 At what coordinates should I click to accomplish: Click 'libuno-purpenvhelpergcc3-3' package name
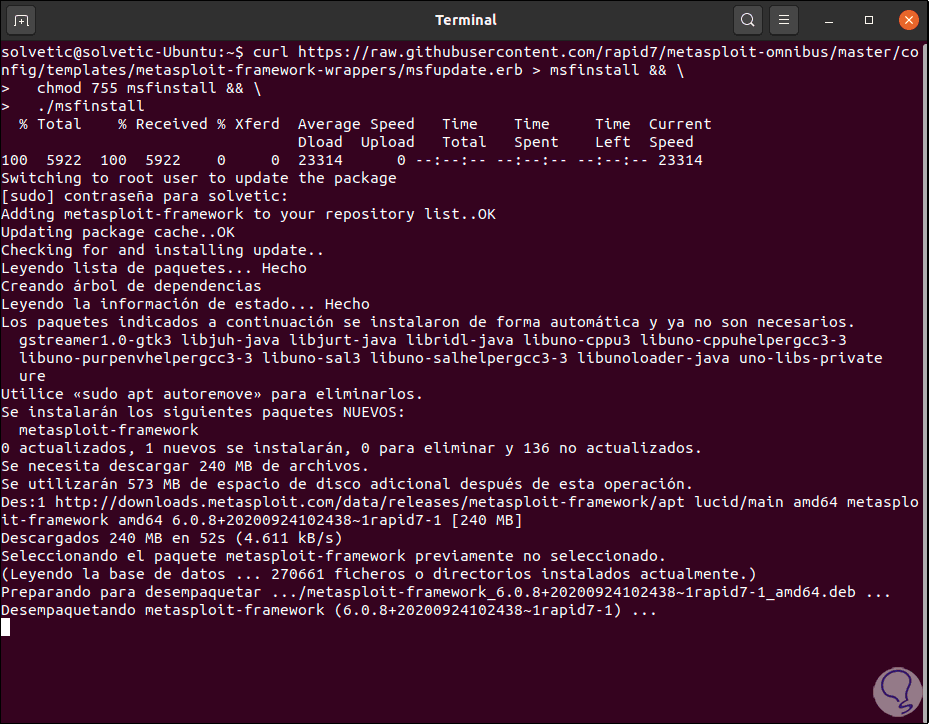136,358
